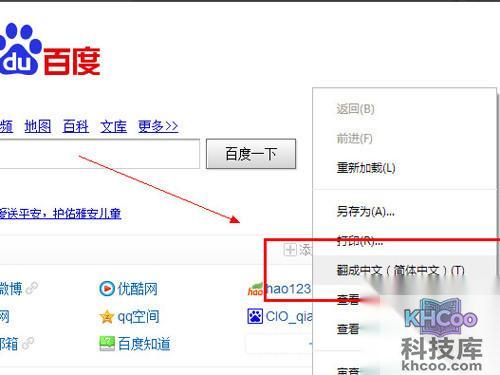Viewport: 500px width, 375px height.
Task: Open the 优酷网 site link
Action: point(137,289)
